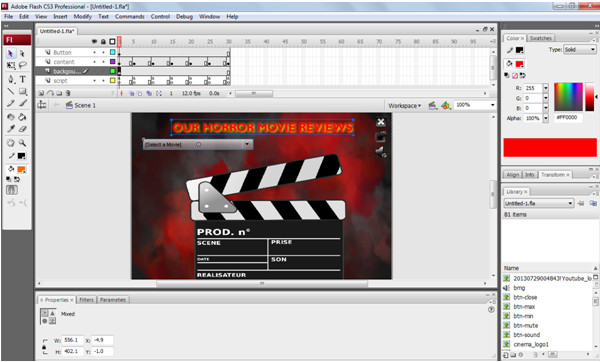The image size is (600, 362).
Task: Select the Free Transform tool
Action: coord(11,65)
